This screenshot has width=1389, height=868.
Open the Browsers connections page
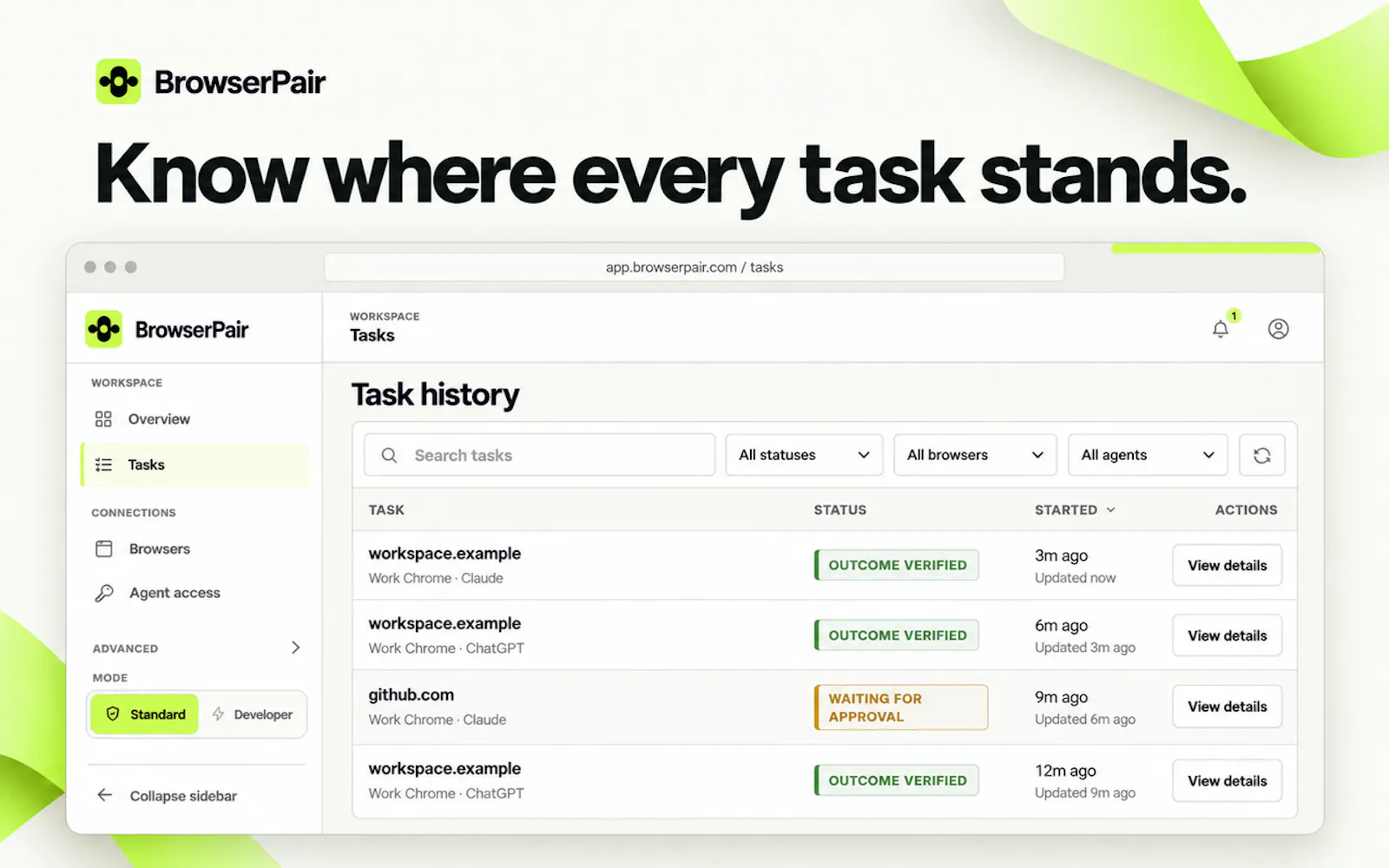pos(194,549)
